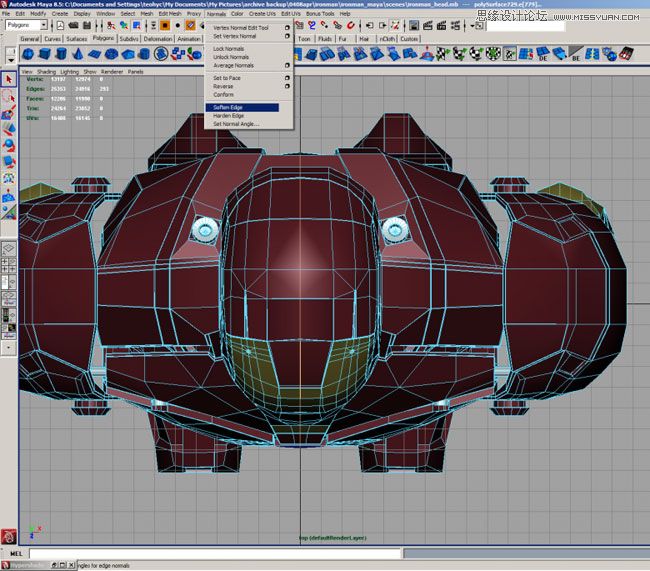Open Vertex Normal Edit Tool options box
Screen dimensions: 650x571
[x=287, y=28]
